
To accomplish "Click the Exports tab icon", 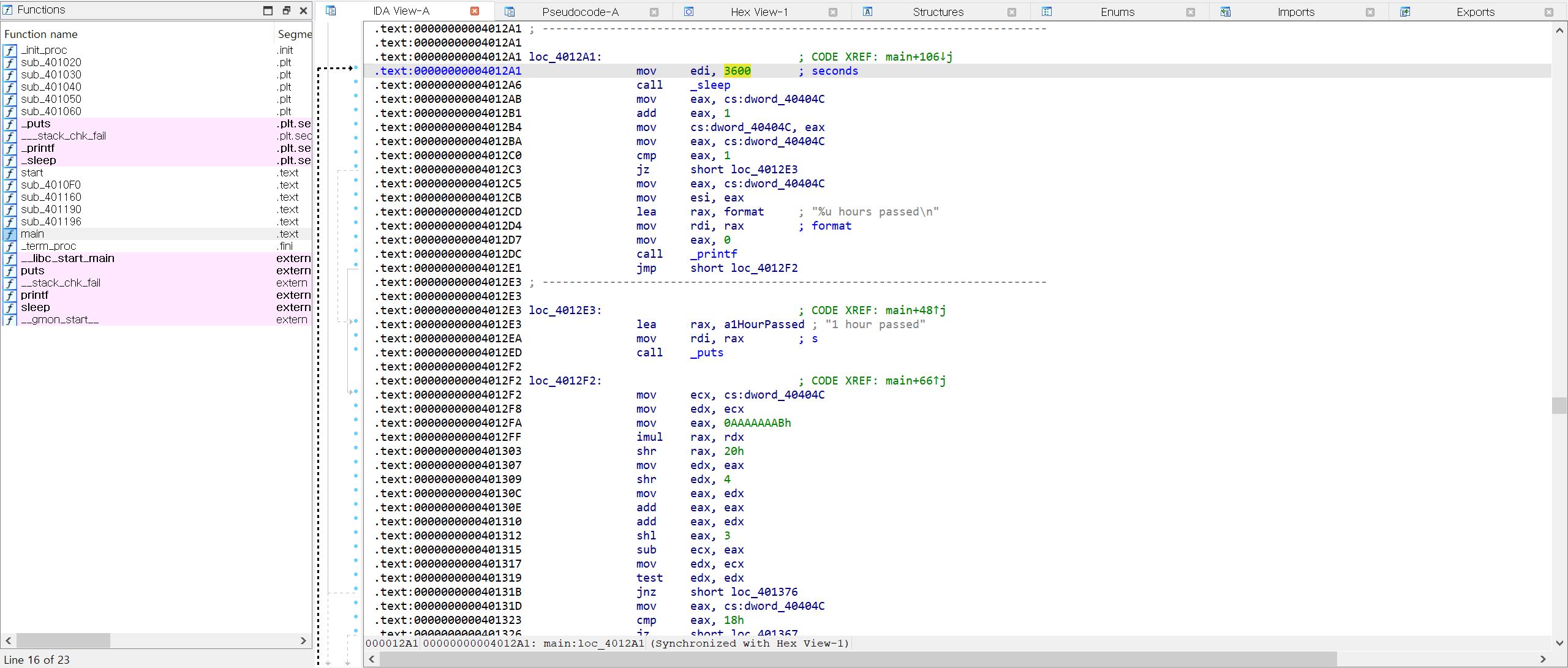I will pos(1405,12).
